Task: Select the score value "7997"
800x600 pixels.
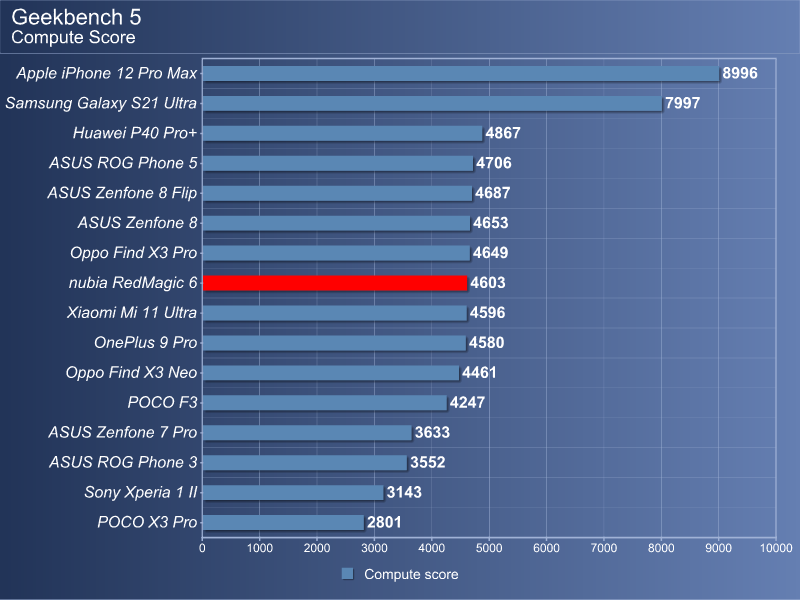Action: coord(682,104)
